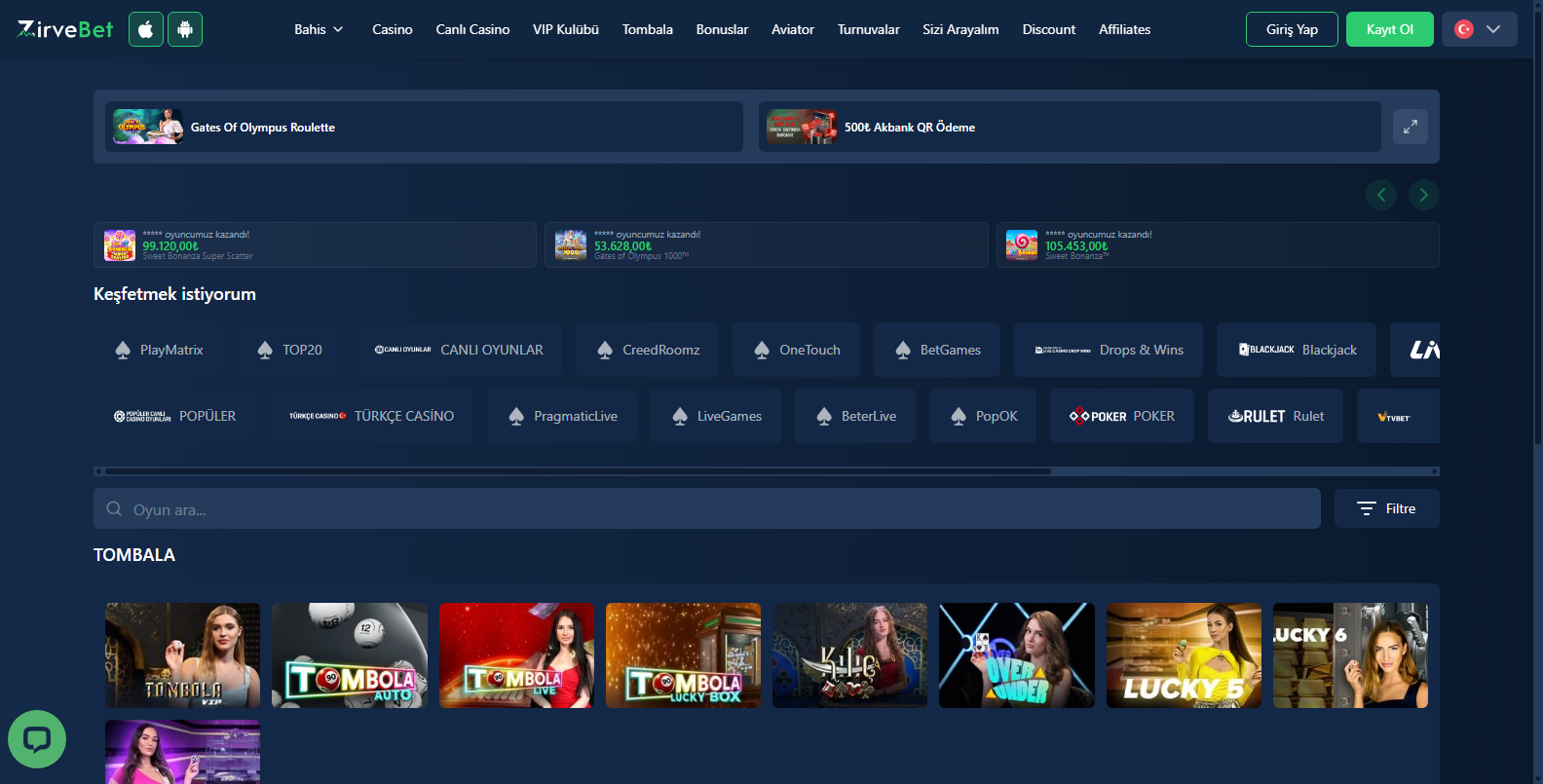The width and height of the screenshot is (1543, 784).
Task: Open the Gates Of Olympus Roulette banner
Action: pos(424,127)
